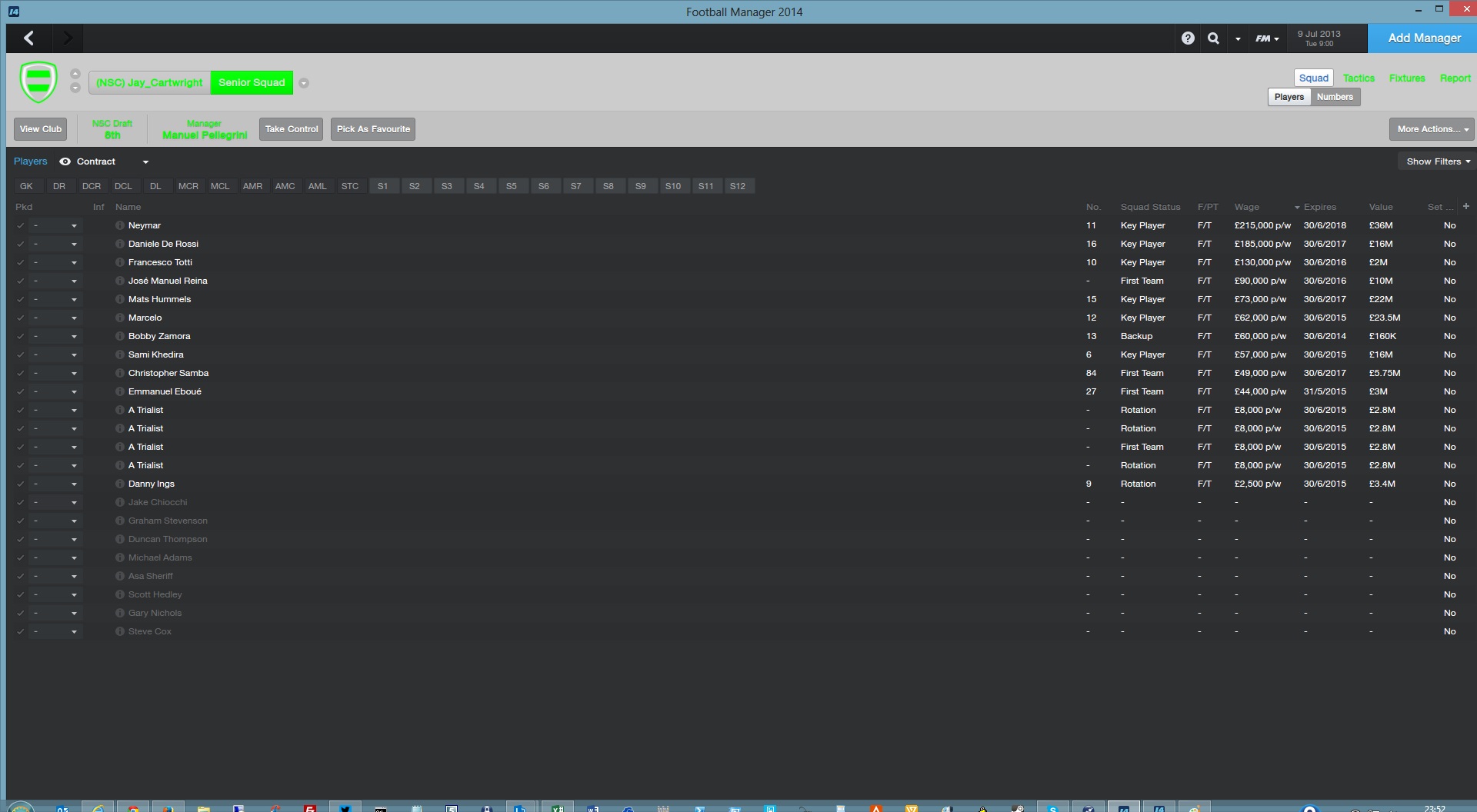
Task: Tick the Pkd checkmark for Marcelo
Action: 21,318
